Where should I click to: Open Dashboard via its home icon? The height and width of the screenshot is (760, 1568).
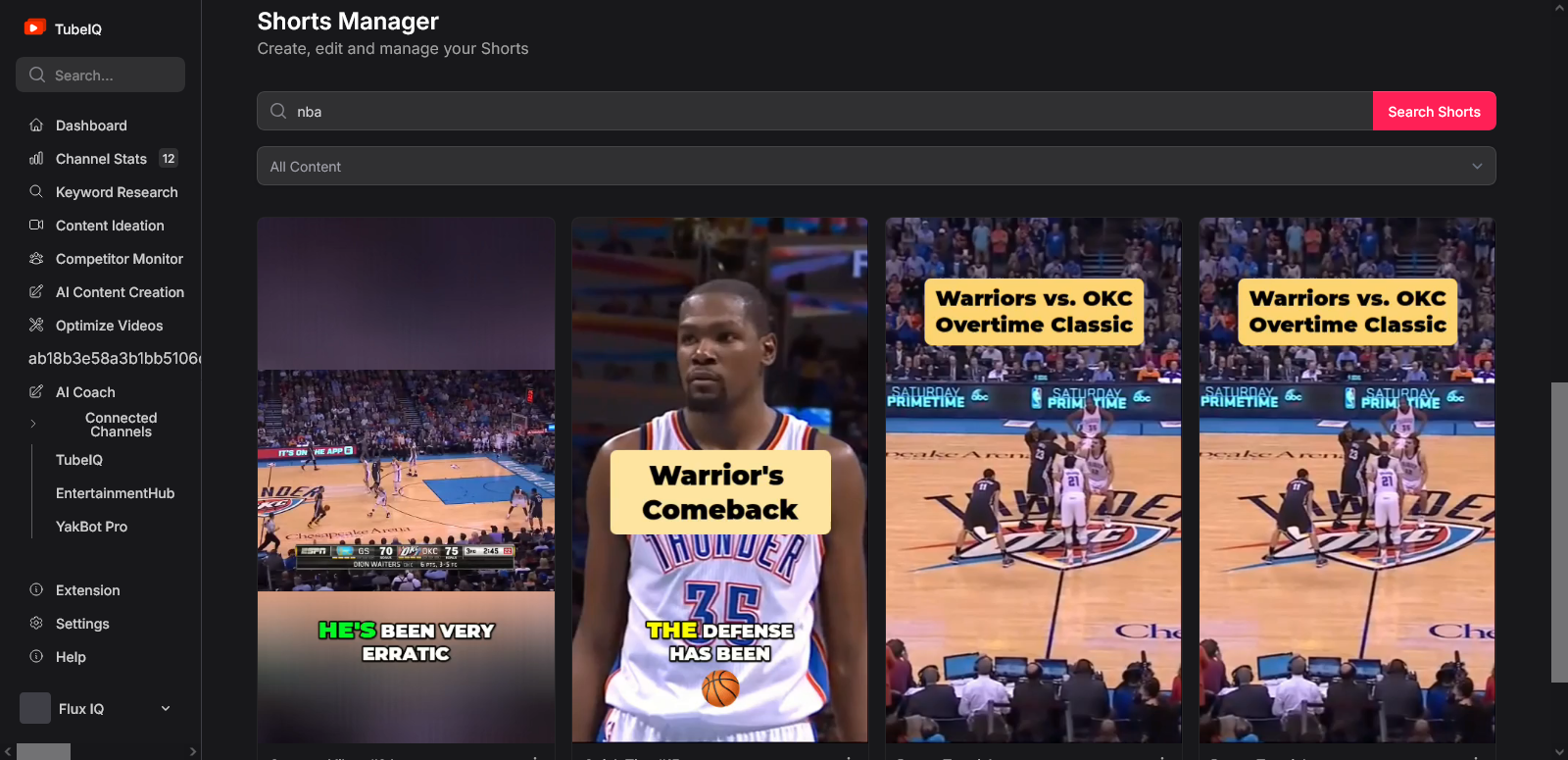[36, 126]
